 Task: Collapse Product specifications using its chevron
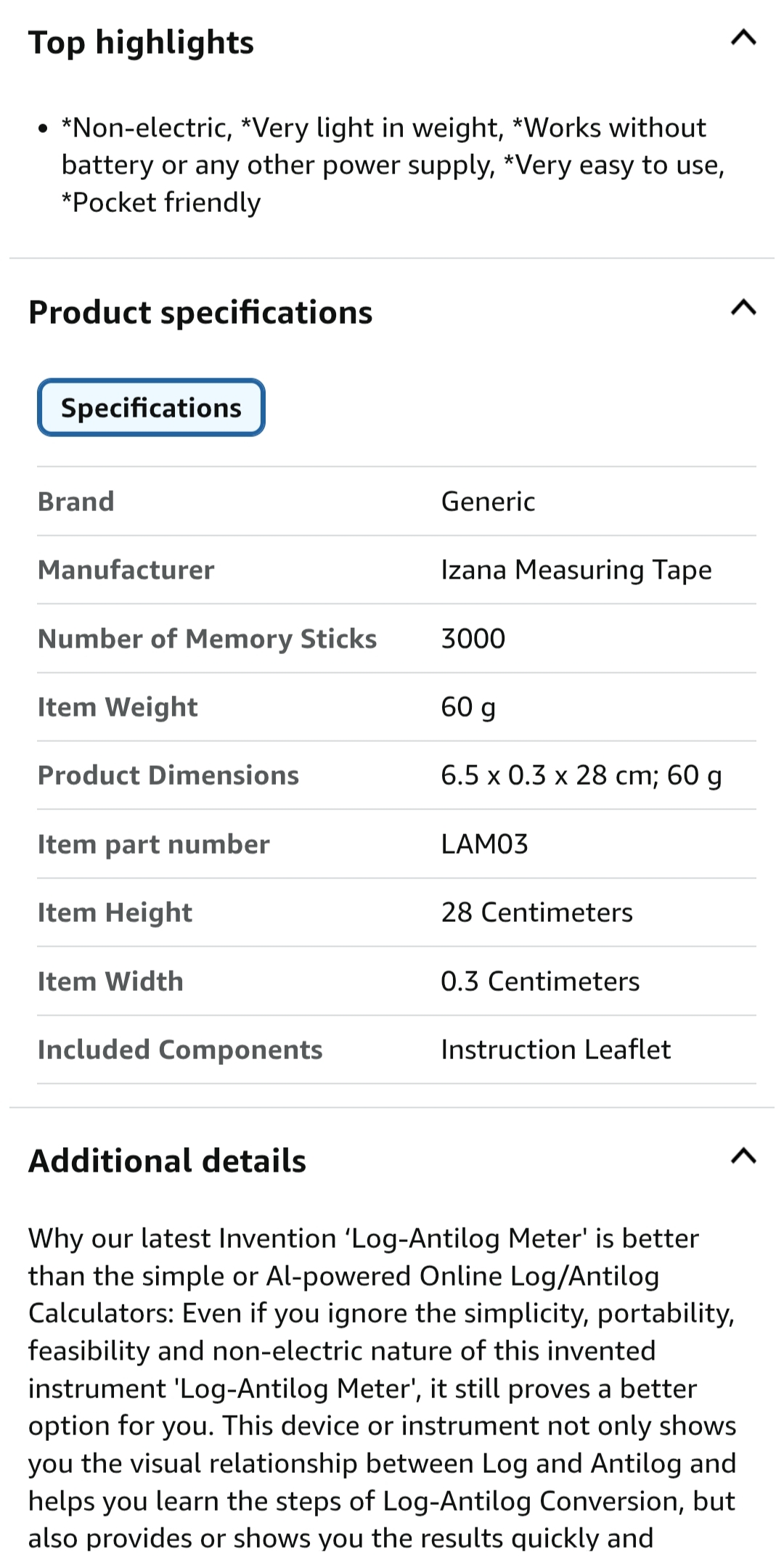pos(743,308)
